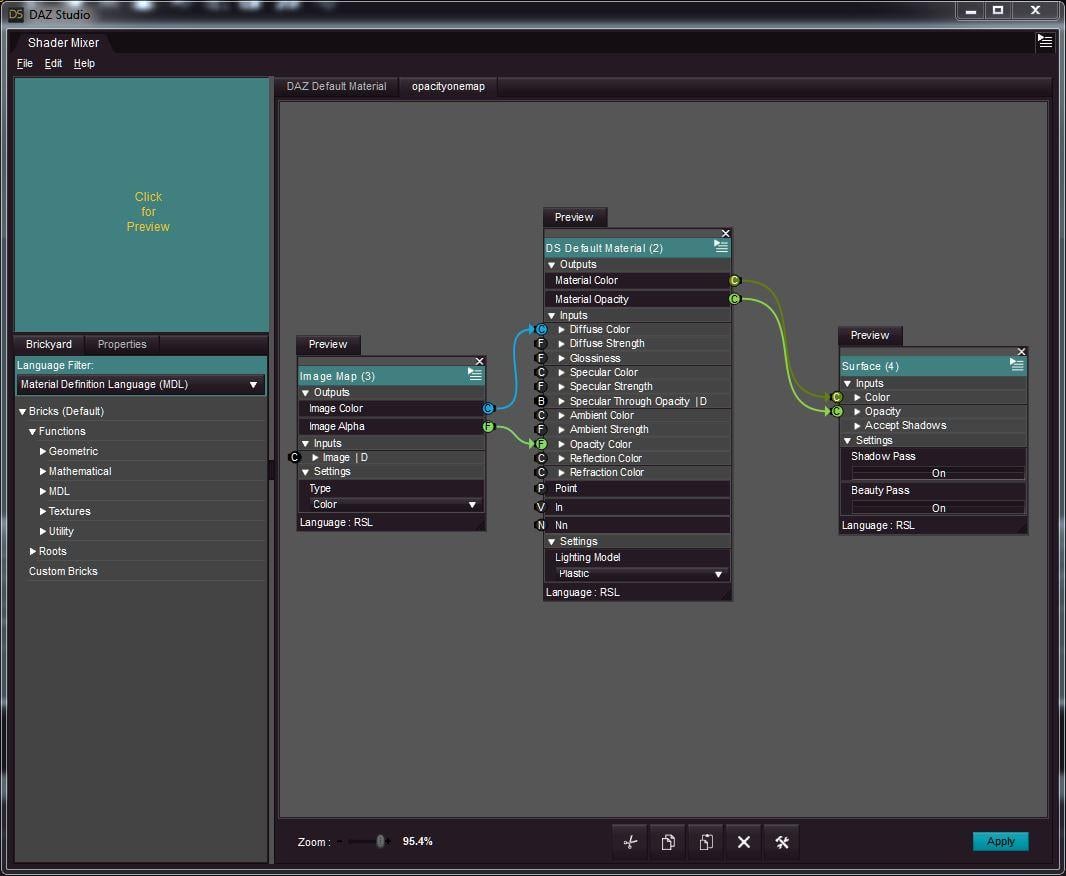Open the Edit menu
Viewport: 1066px width, 876px height.
pyautogui.click(x=53, y=63)
